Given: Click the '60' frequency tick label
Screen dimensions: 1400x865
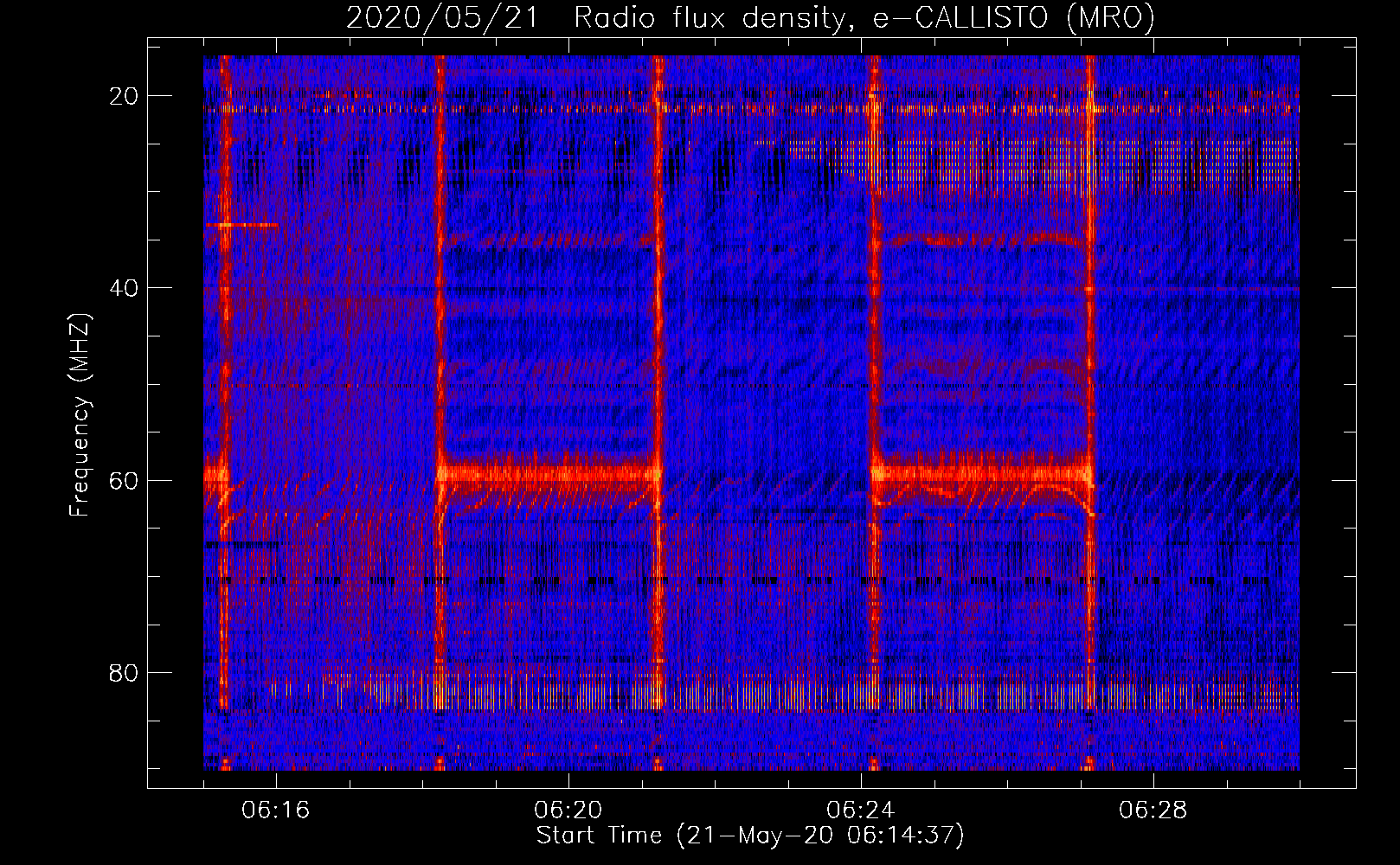Looking at the screenshot, I should click(125, 480).
